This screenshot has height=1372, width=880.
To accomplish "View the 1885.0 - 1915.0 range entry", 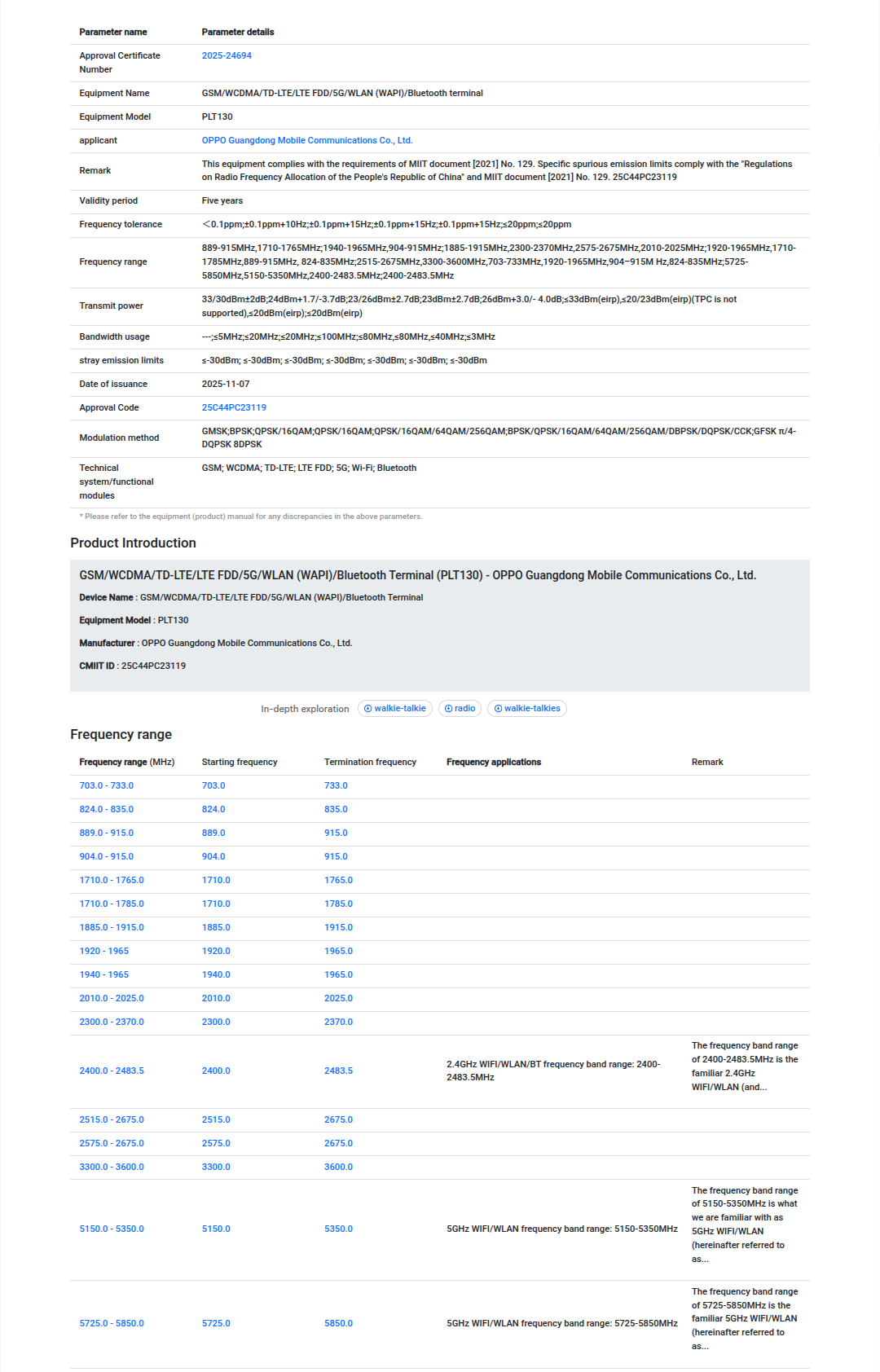I will tap(111, 928).
